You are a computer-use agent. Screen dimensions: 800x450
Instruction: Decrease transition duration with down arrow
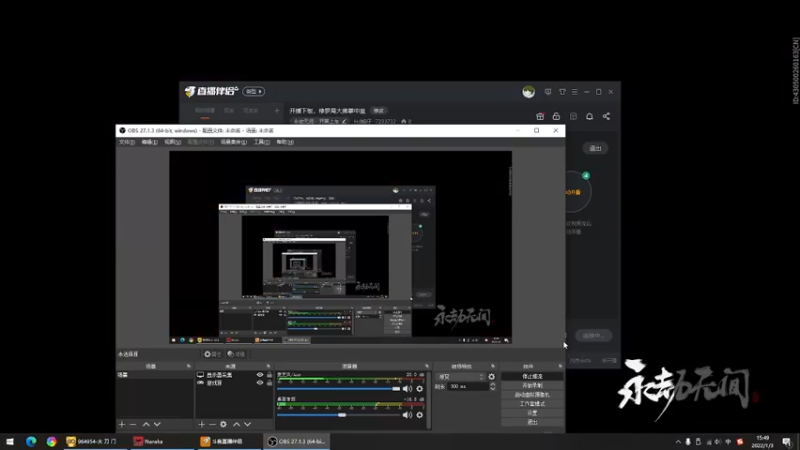[x=492, y=389]
